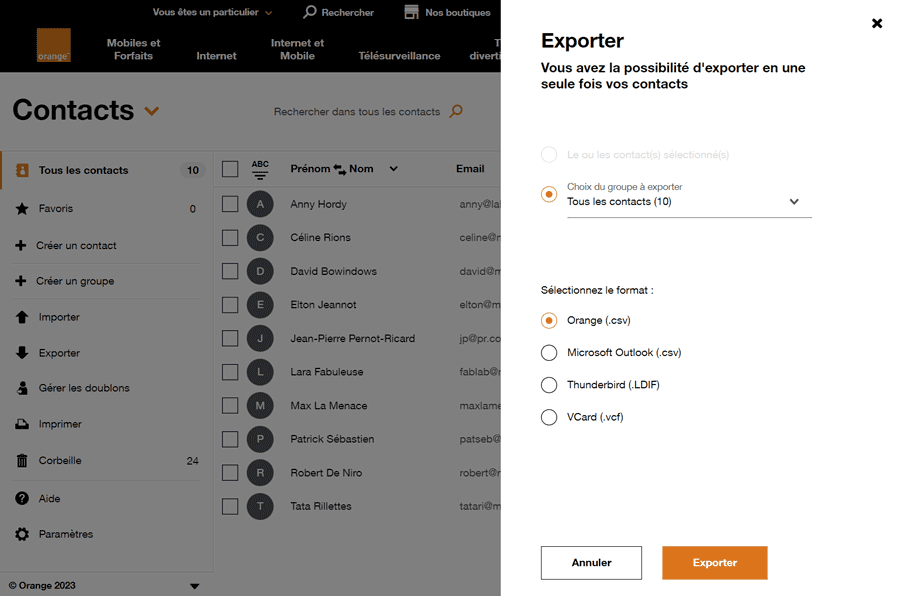Close the Exporter panel with the X
The height and width of the screenshot is (596, 900).
coord(876,24)
